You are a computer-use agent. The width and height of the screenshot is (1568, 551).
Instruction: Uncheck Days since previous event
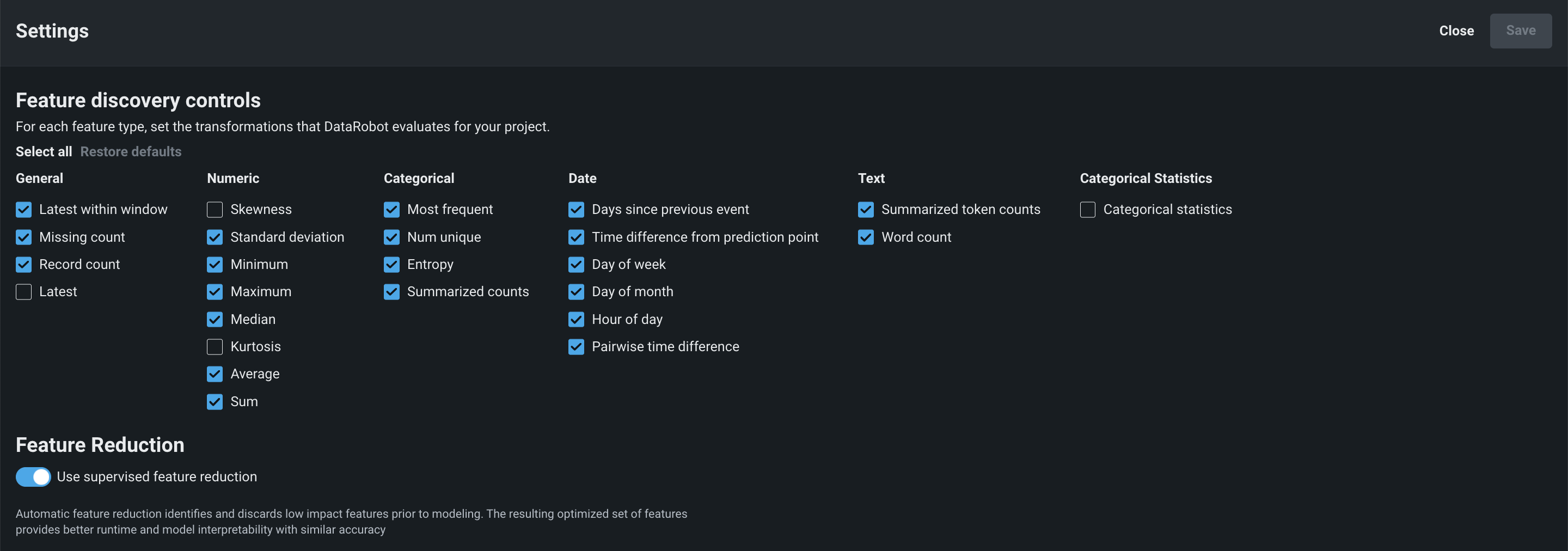tap(576, 210)
